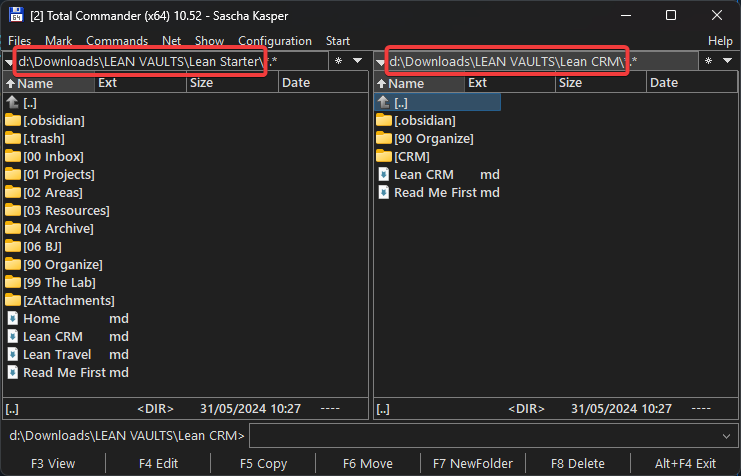741x476 pixels.
Task: Click 90 Organize folder icon in right panel
Action: click(x=384, y=138)
